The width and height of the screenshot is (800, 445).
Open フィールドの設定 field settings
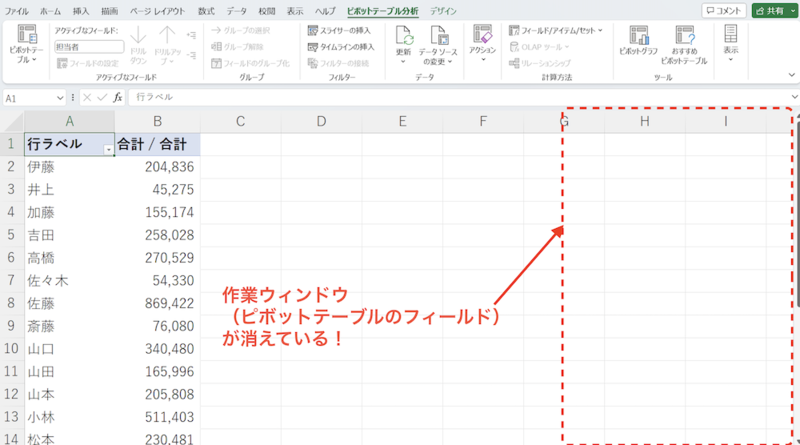[x=88, y=63]
